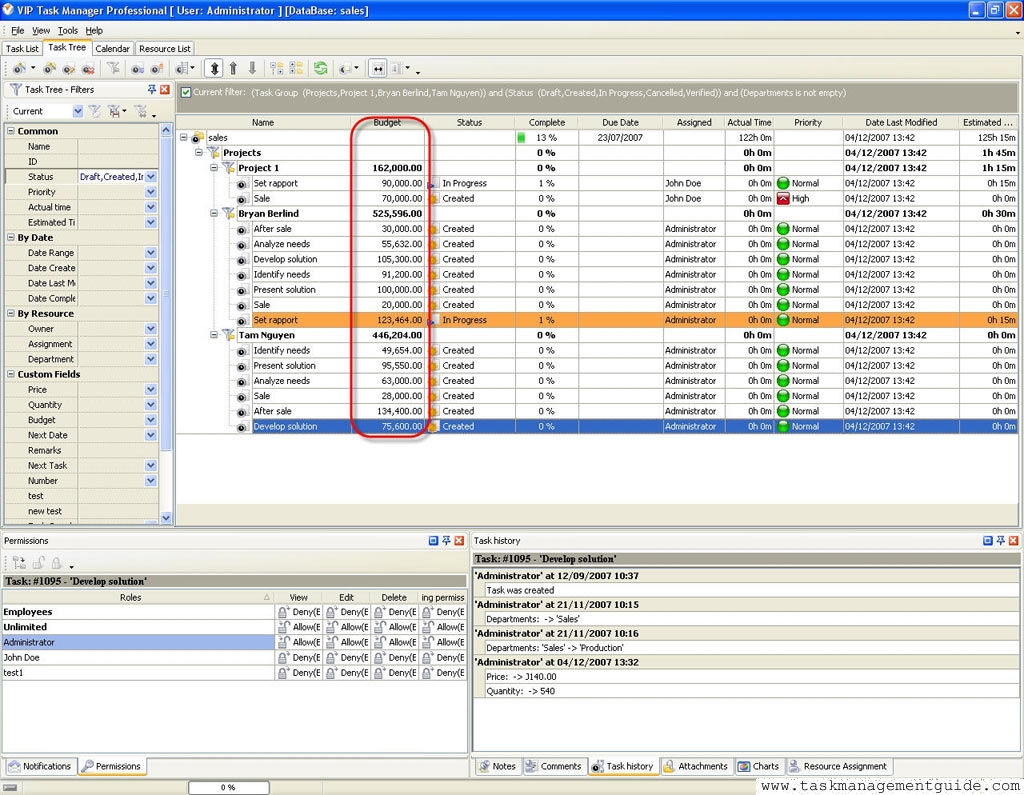1024x795 pixels.
Task: Open the File menu
Action: tap(18, 30)
